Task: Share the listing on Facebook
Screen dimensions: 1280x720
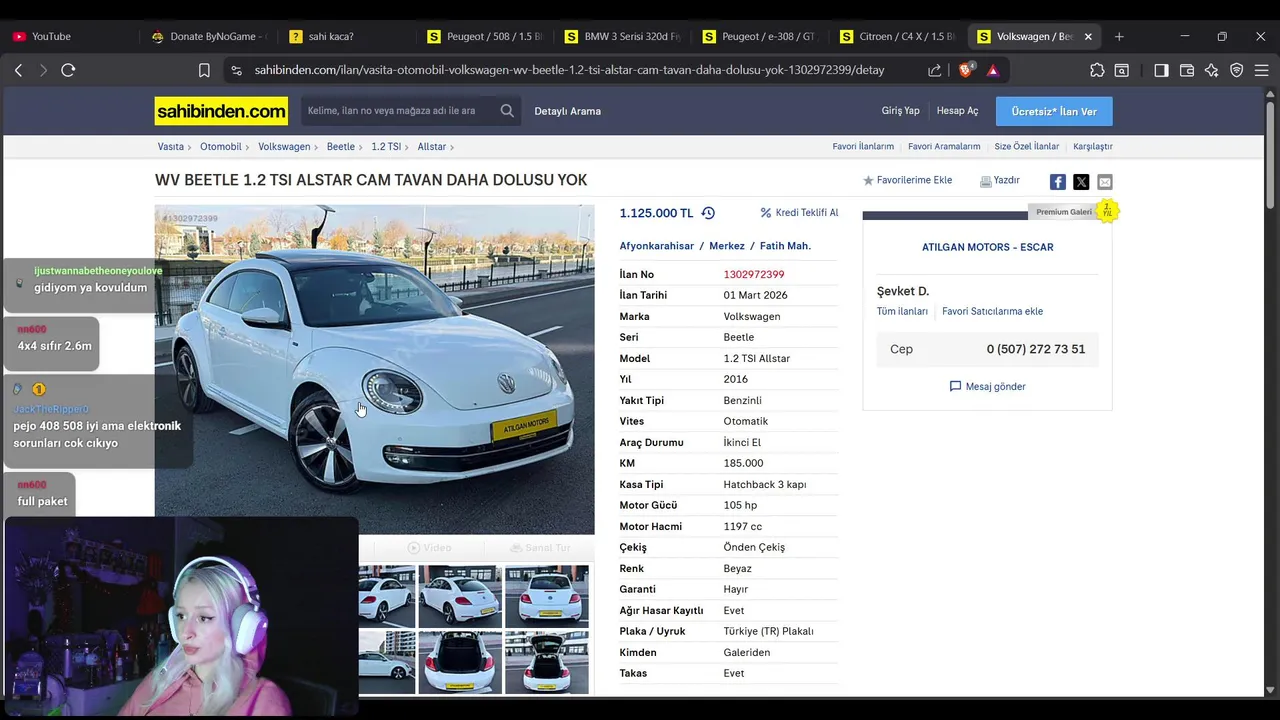Action: point(1057,182)
